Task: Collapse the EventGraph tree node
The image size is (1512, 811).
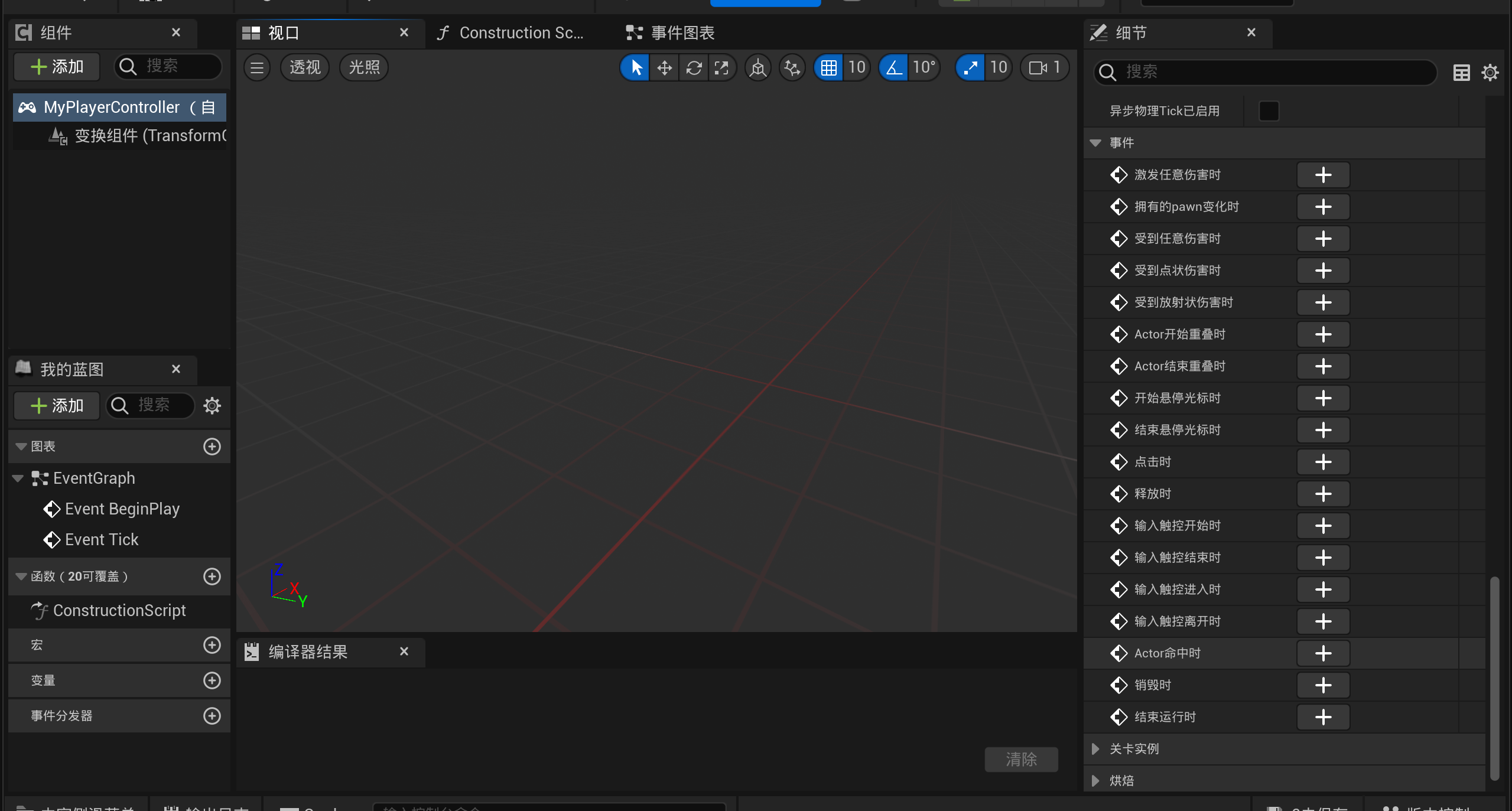Action: 18,478
